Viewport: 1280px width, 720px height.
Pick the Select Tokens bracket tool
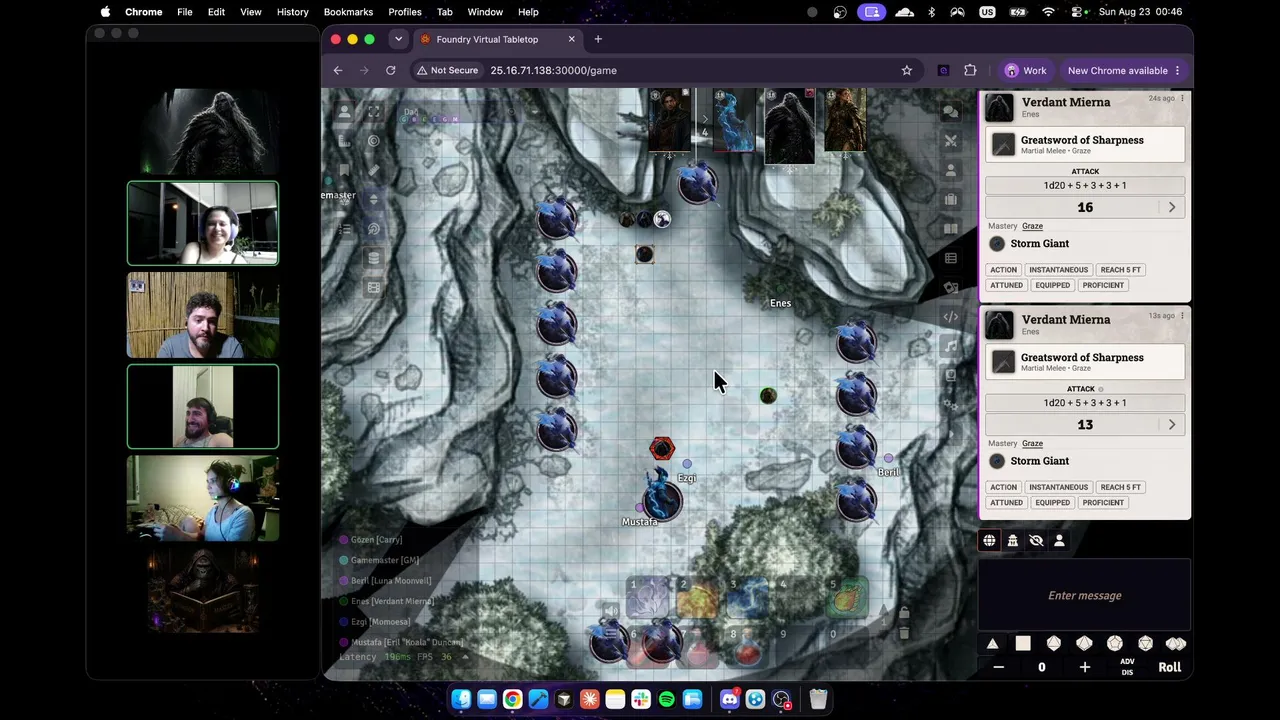[x=374, y=111]
